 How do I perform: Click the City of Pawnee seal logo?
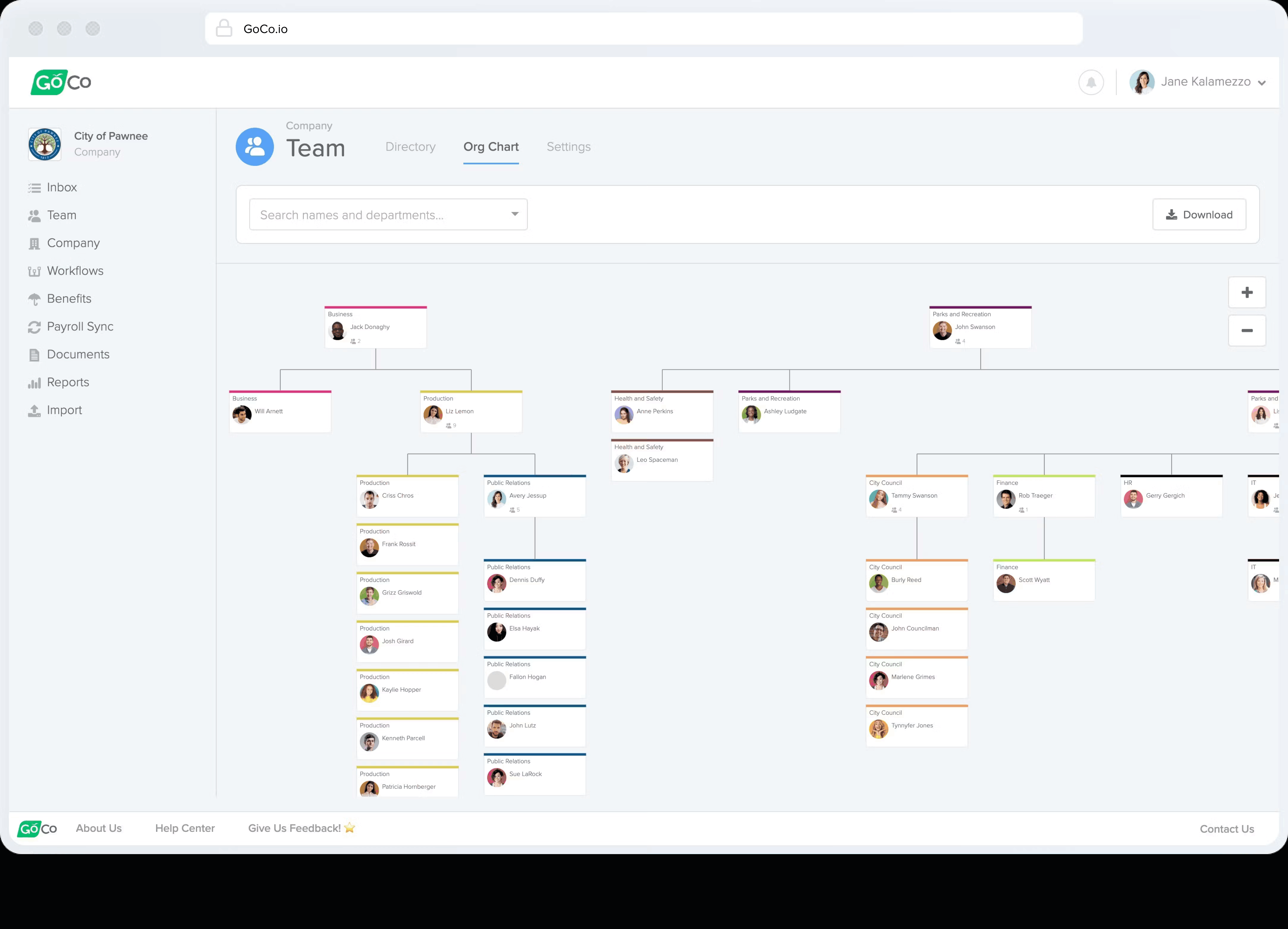click(45, 144)
